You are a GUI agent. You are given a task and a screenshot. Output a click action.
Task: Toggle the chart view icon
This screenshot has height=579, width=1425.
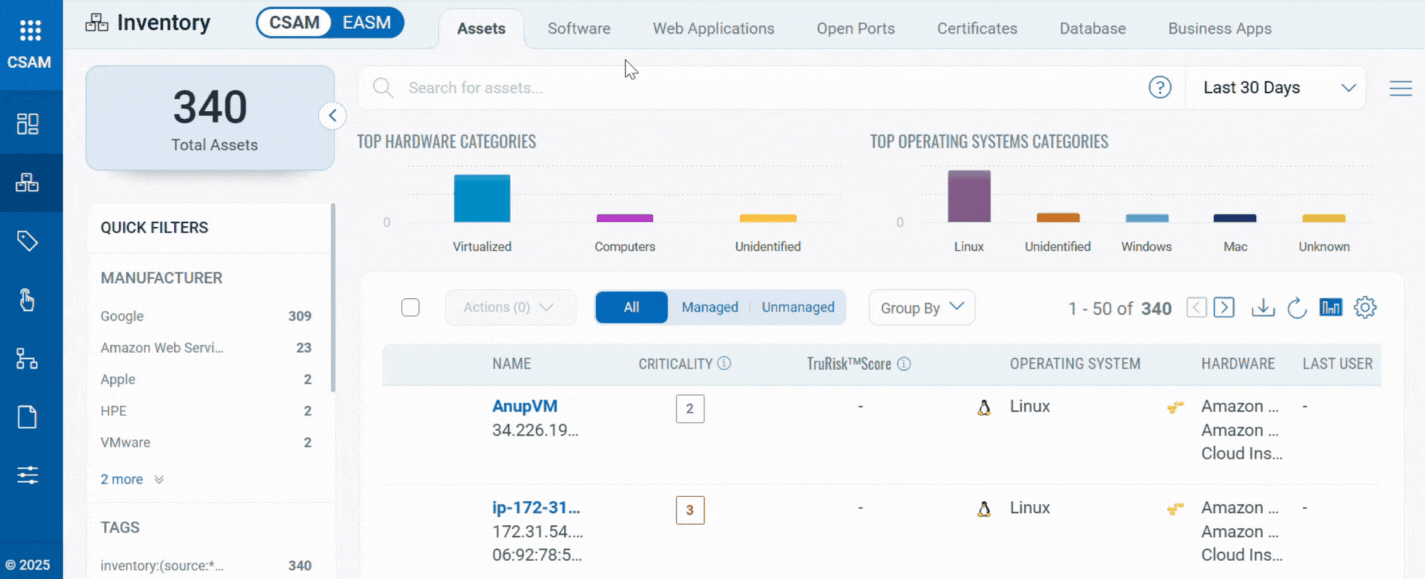click(1331, 308)
